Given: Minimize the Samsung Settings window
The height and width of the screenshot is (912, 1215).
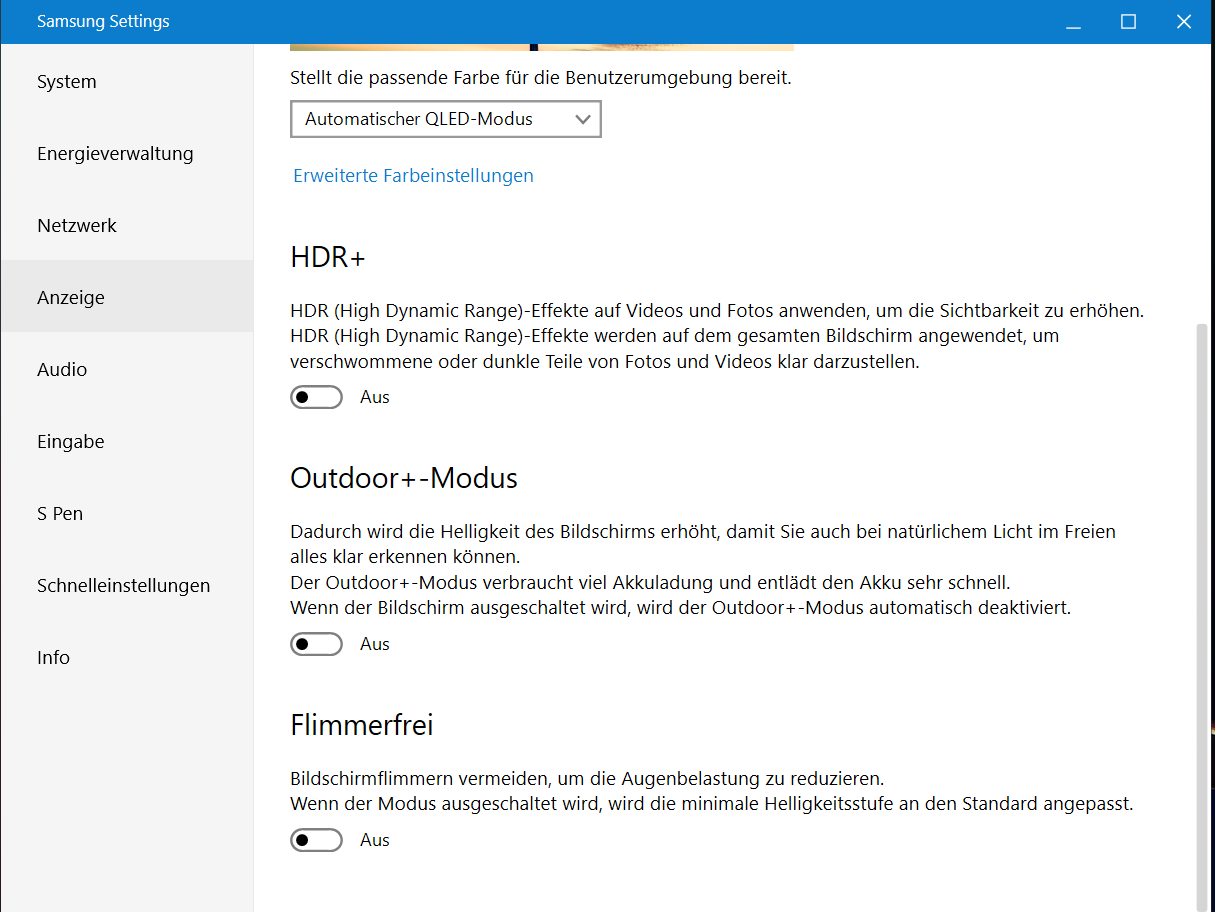Looking at the screenshot, I should tap(1072, 22).
